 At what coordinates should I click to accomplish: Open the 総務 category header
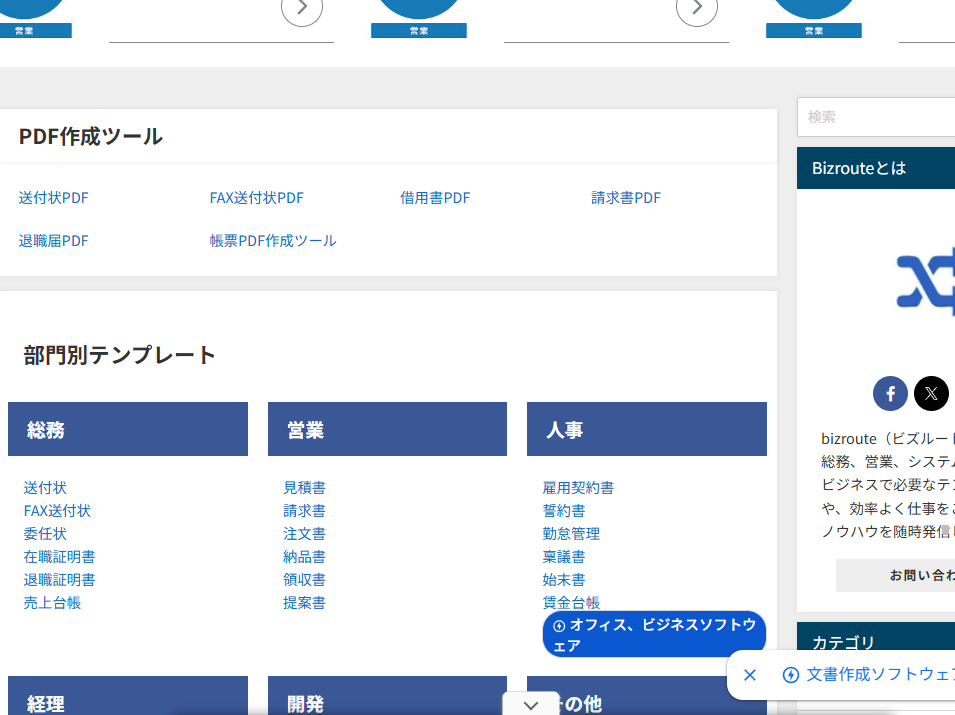click(128, 430)
